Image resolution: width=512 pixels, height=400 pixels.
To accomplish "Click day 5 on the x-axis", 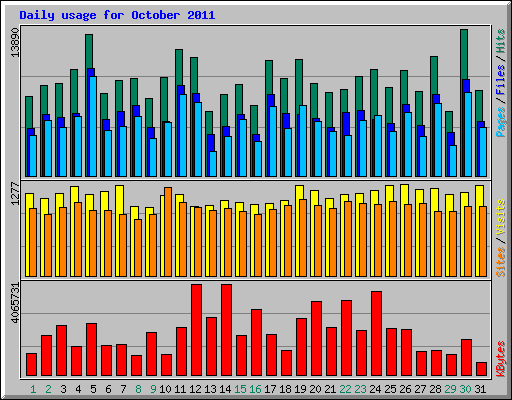I will (93, 389).
